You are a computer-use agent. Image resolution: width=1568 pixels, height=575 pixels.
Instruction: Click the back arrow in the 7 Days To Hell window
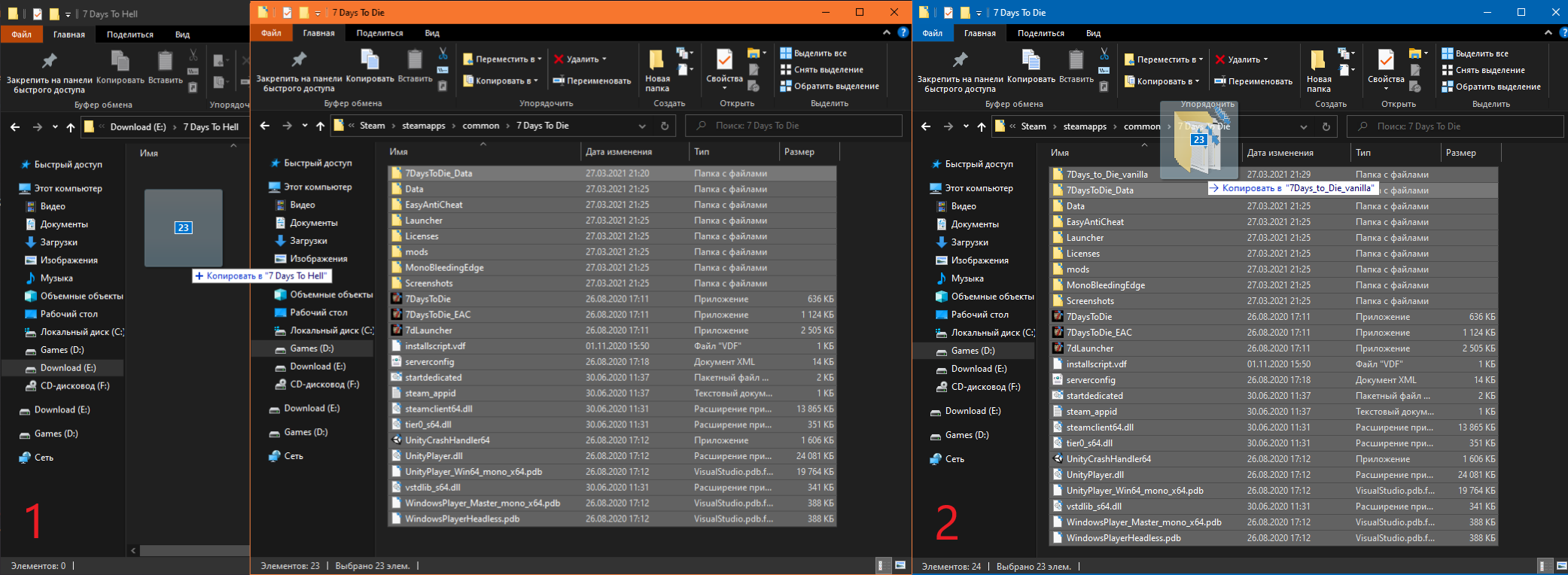coord(15,127)
